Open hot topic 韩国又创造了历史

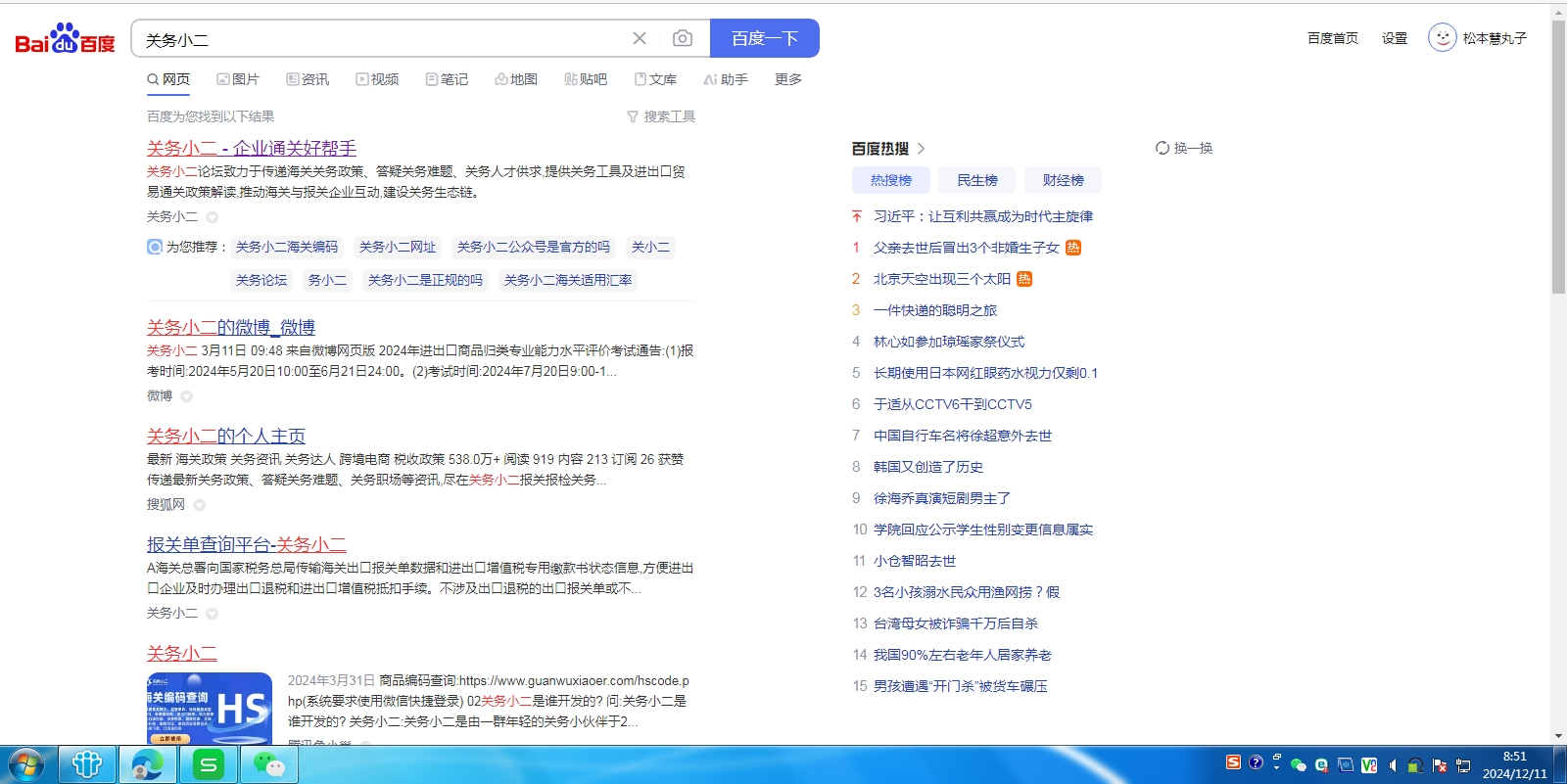[x=928, y=467]
